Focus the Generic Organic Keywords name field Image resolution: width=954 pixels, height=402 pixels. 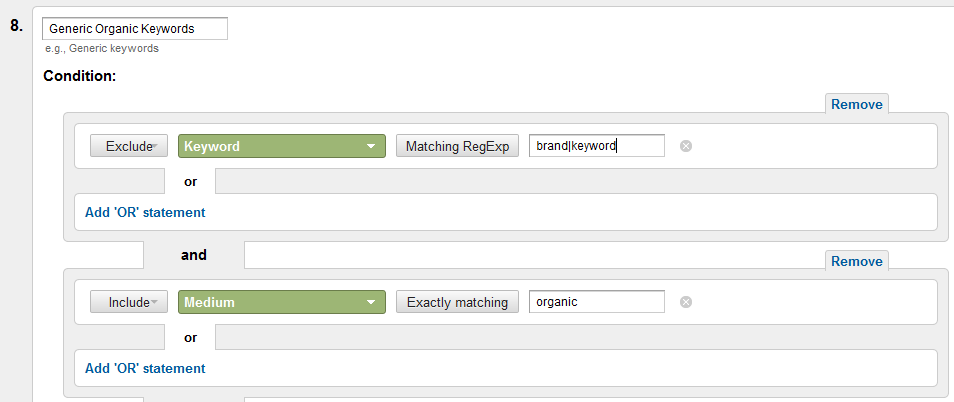tap(135, 29)
